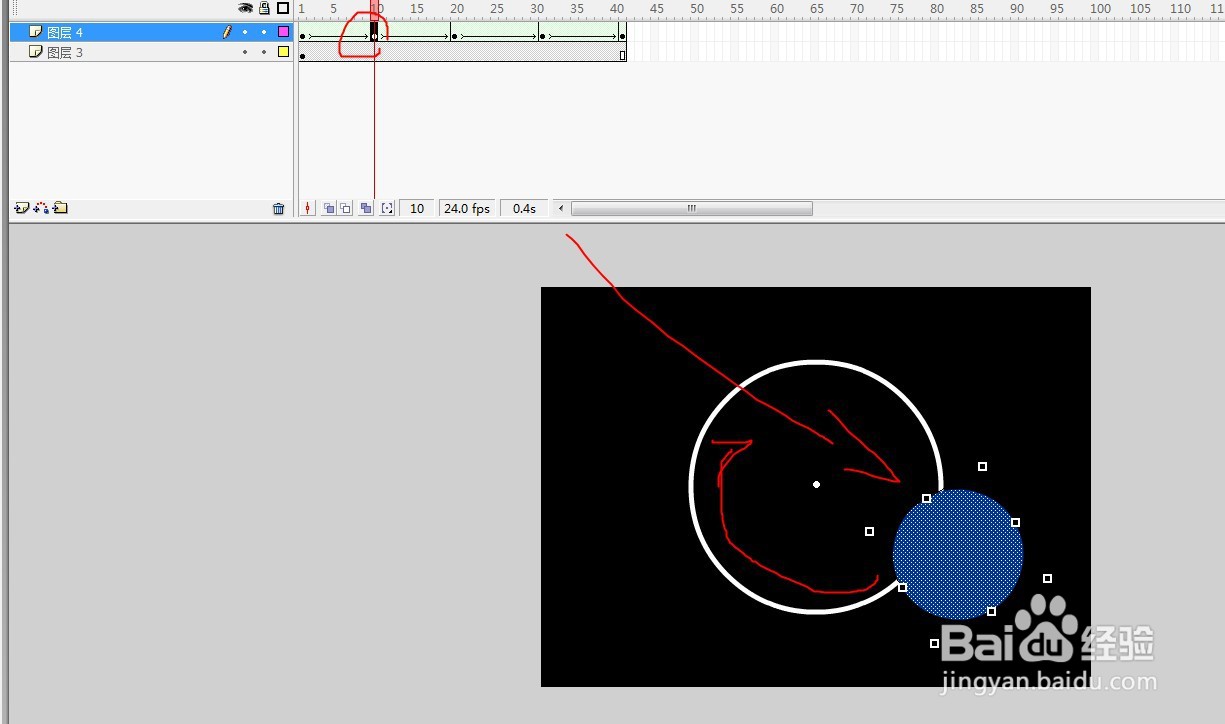The image size is (1225, 724).
Task: Click the page icon of 图层 4
Action: click(36, 32)
